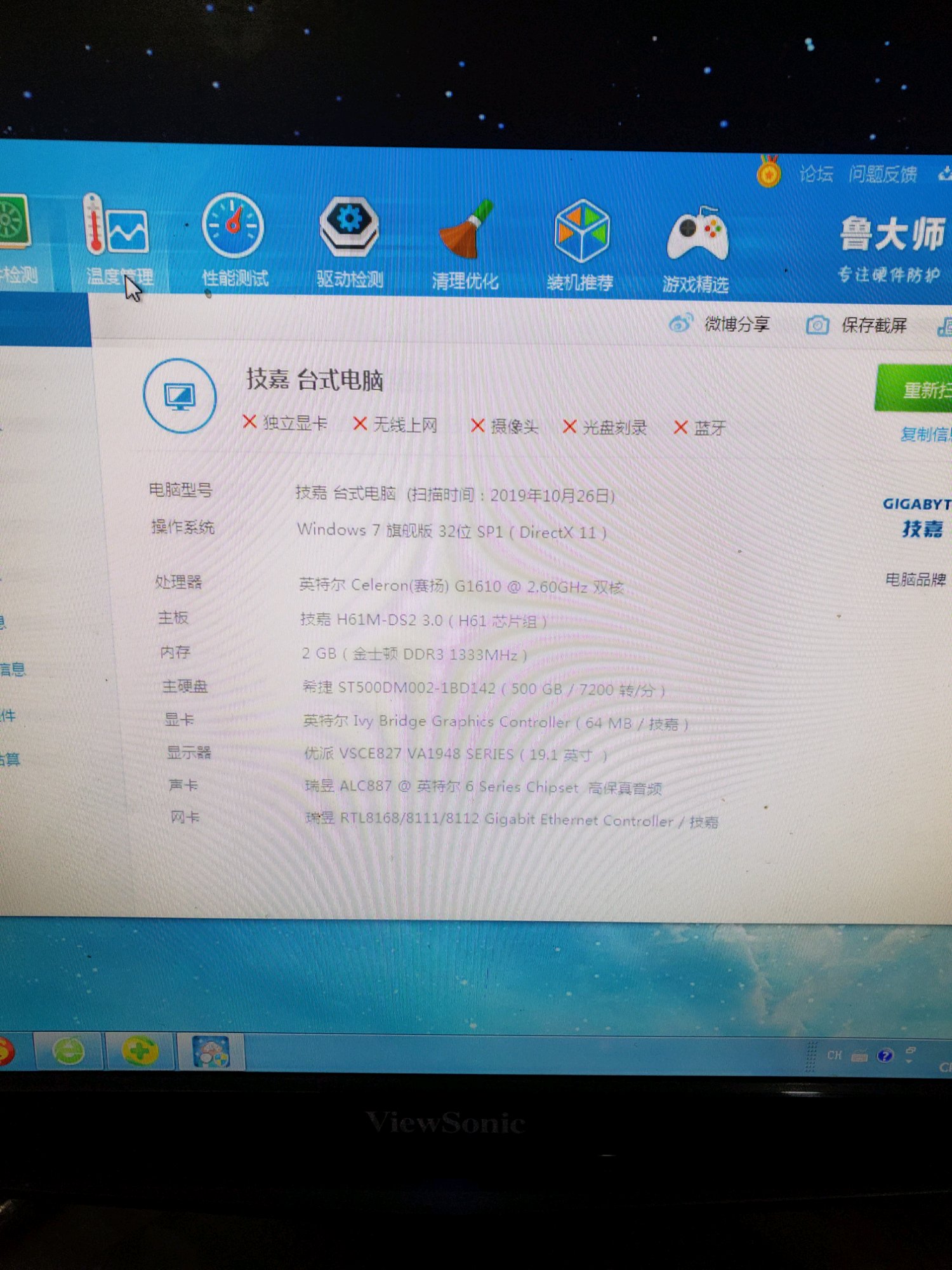The height and width of the screenshot is (1270, 952).
Task: Open 清理优化 cleanup optimization
Action: point(465,244)
